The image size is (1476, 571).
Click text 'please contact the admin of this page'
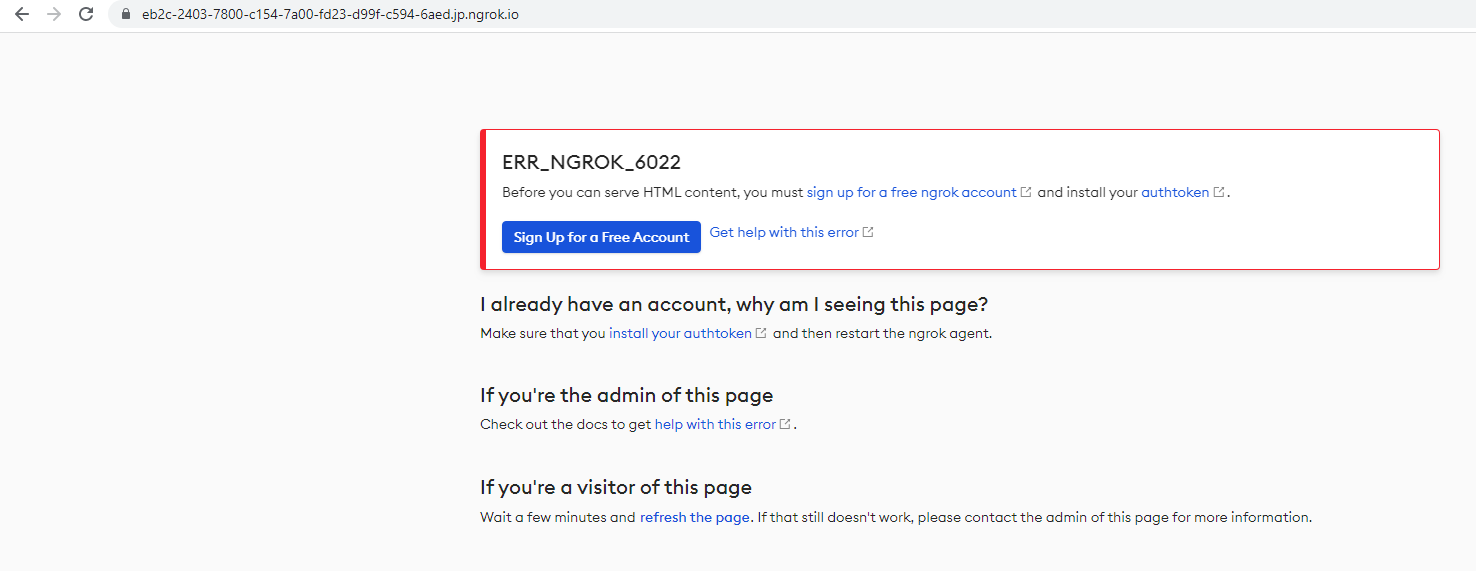pos(1040,517)
